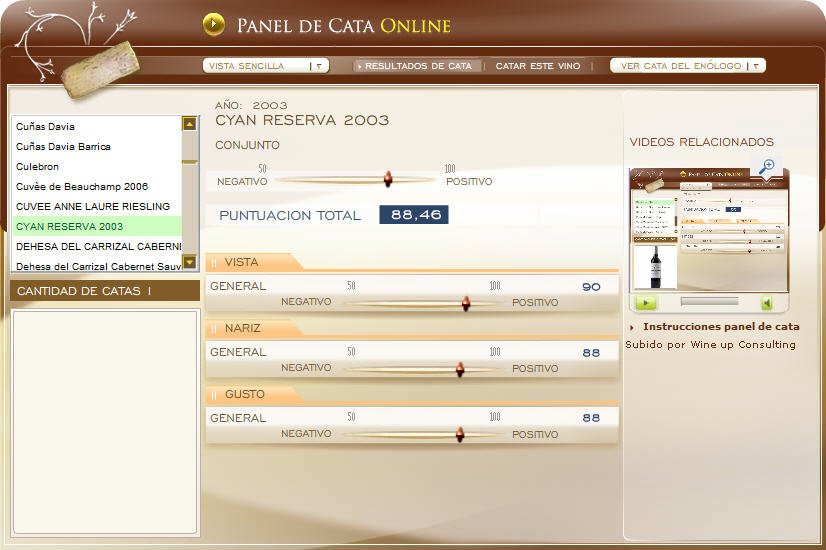This screenshot has height=550, width=826.
Task: Click the video progress bar
Action: pyautogui.click(x=709, y=301)
